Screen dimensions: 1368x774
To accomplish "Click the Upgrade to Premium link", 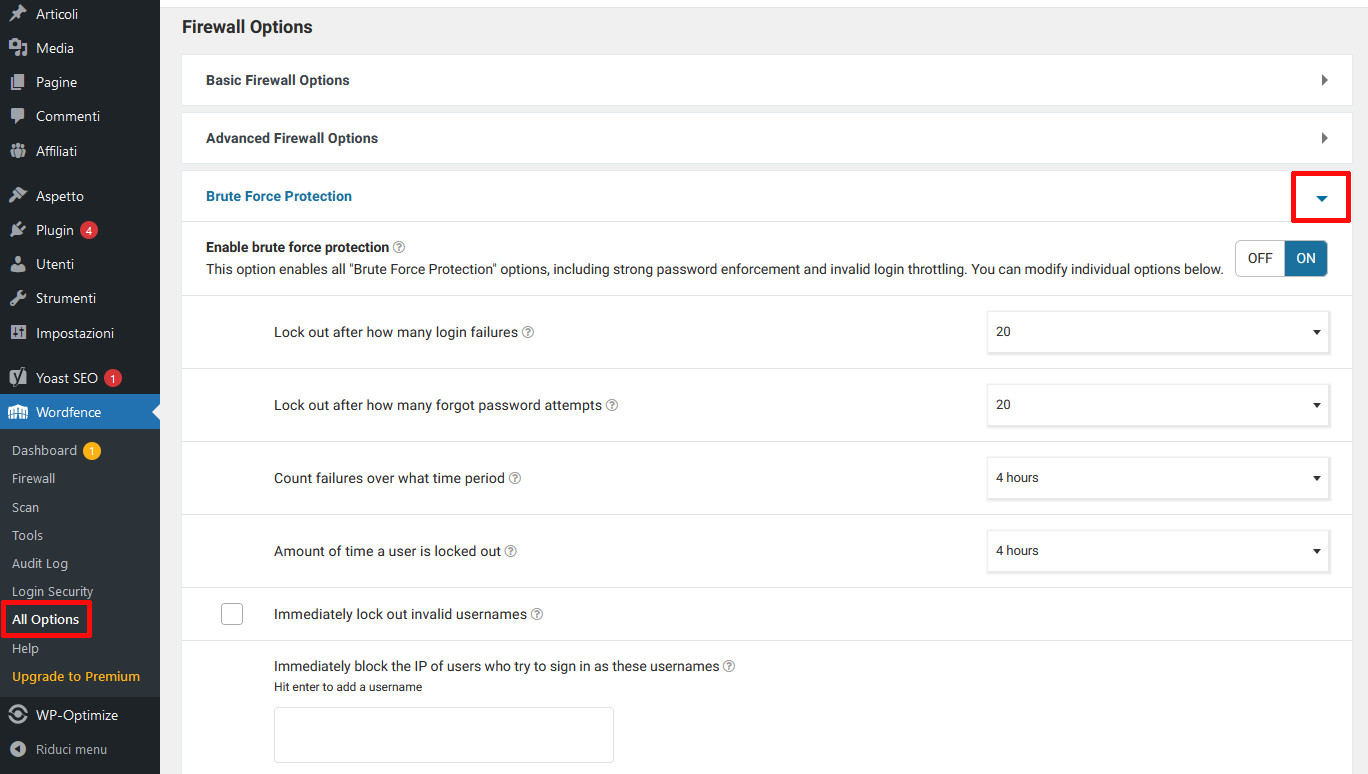I will 76,676.
